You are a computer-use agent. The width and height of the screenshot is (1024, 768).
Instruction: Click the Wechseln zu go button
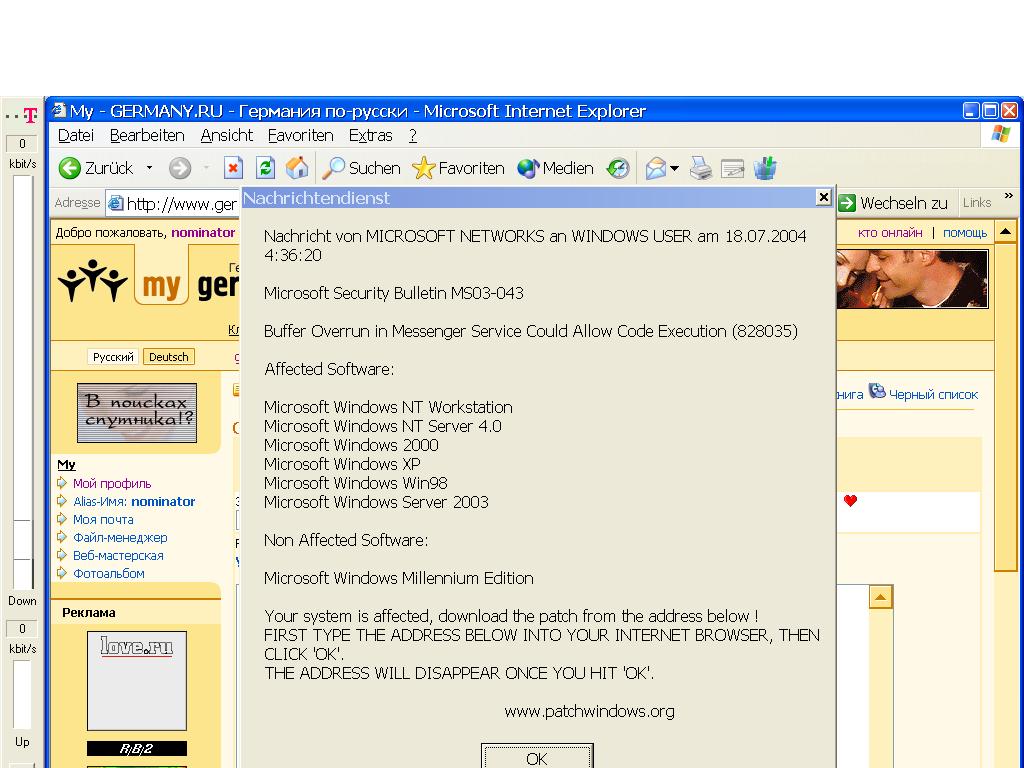pyautogui.click(x=893, y=203)
